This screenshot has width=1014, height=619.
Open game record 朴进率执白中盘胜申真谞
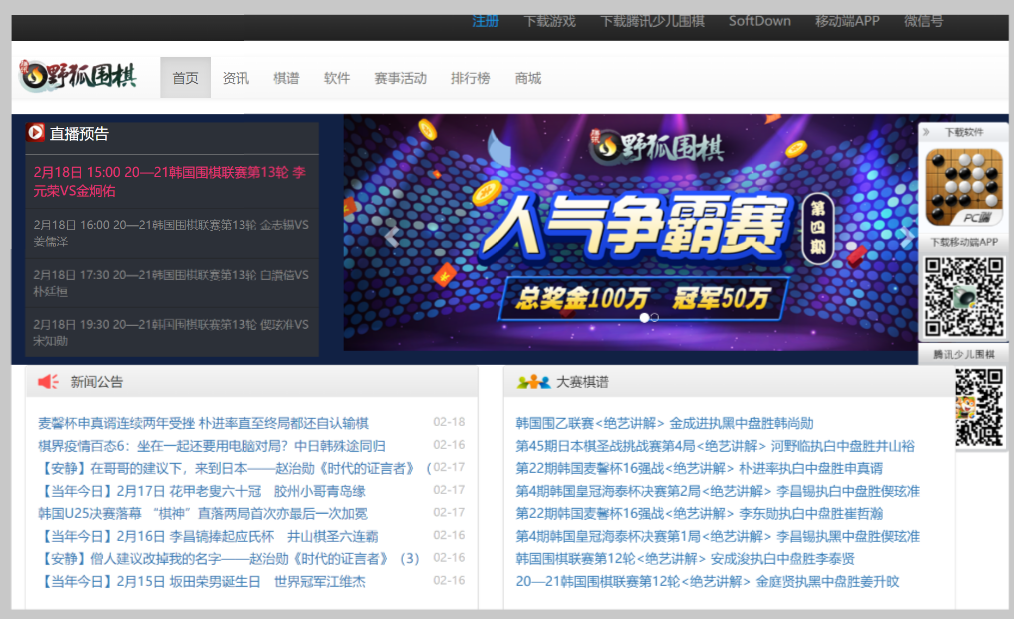(x=699, y=468)
